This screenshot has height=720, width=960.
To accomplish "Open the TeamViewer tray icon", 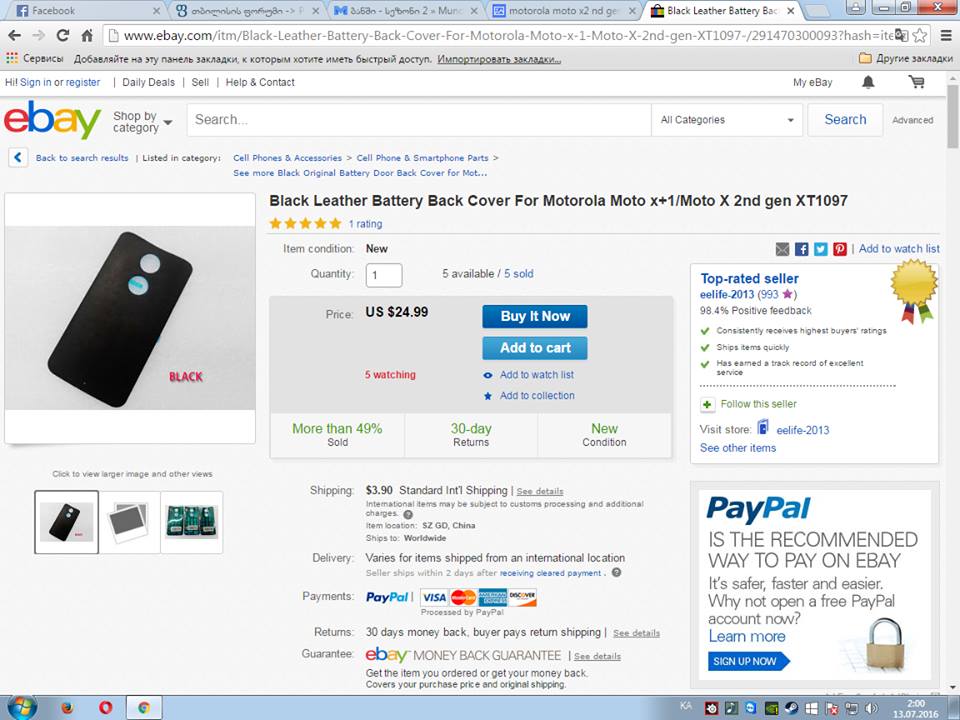I will pyautogui.click(x=751, y=708).
